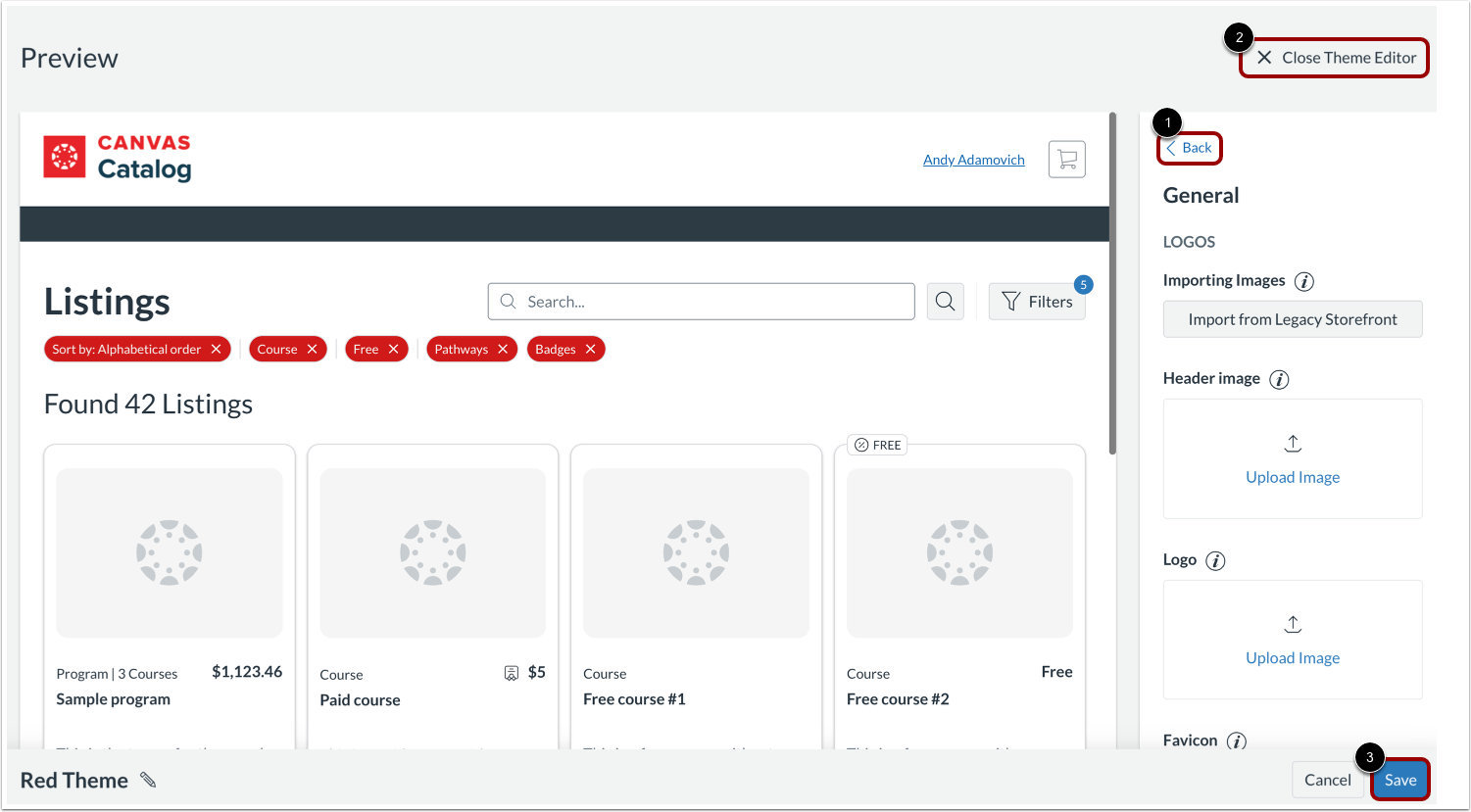Screen dimensions: 1471x812
Task: Remove the Pathways filter chip
Action: pos(503,349)
